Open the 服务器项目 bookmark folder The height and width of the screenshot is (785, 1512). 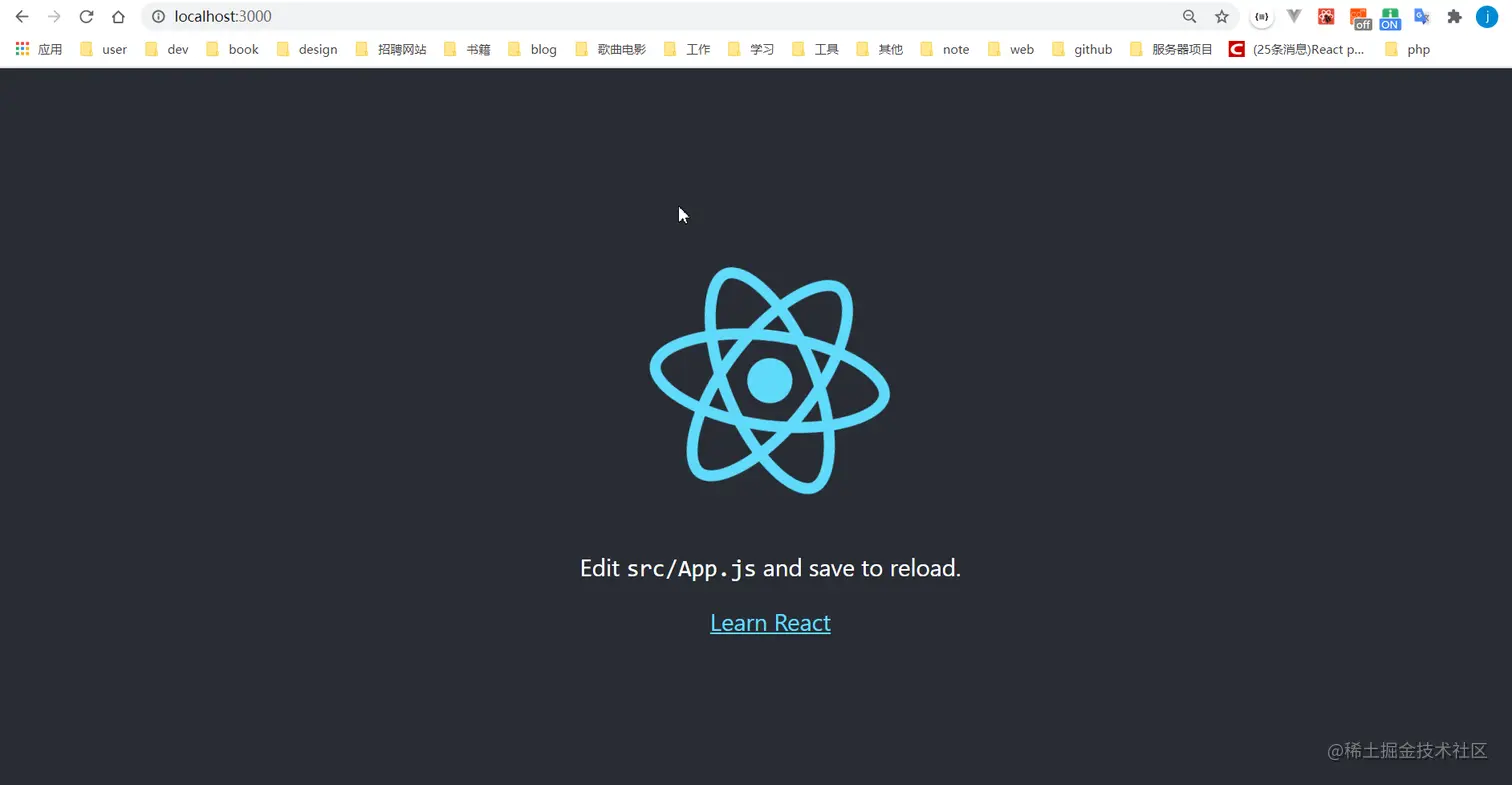coord(1171,49)
